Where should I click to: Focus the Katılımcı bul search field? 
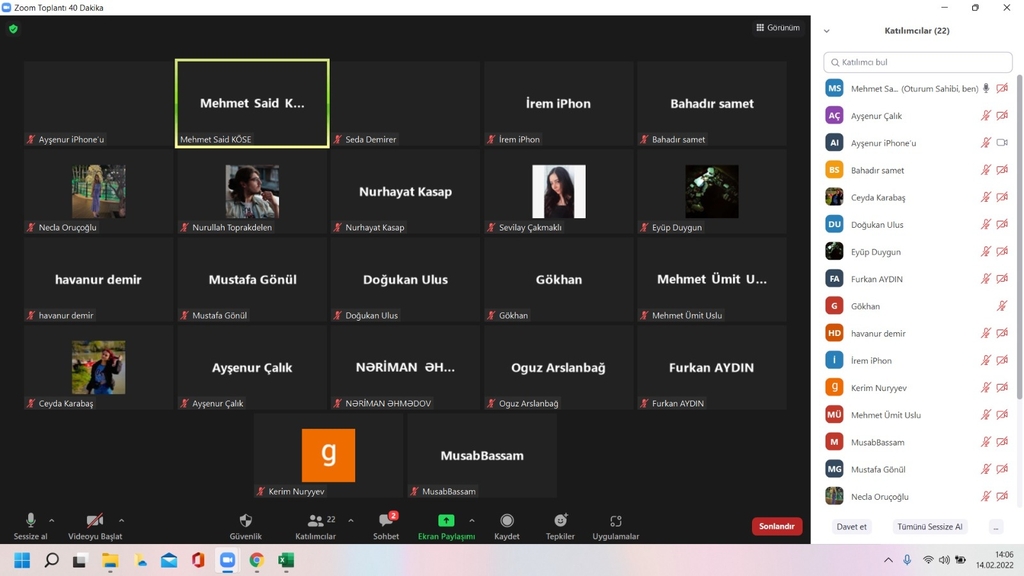tap(918, 62)
